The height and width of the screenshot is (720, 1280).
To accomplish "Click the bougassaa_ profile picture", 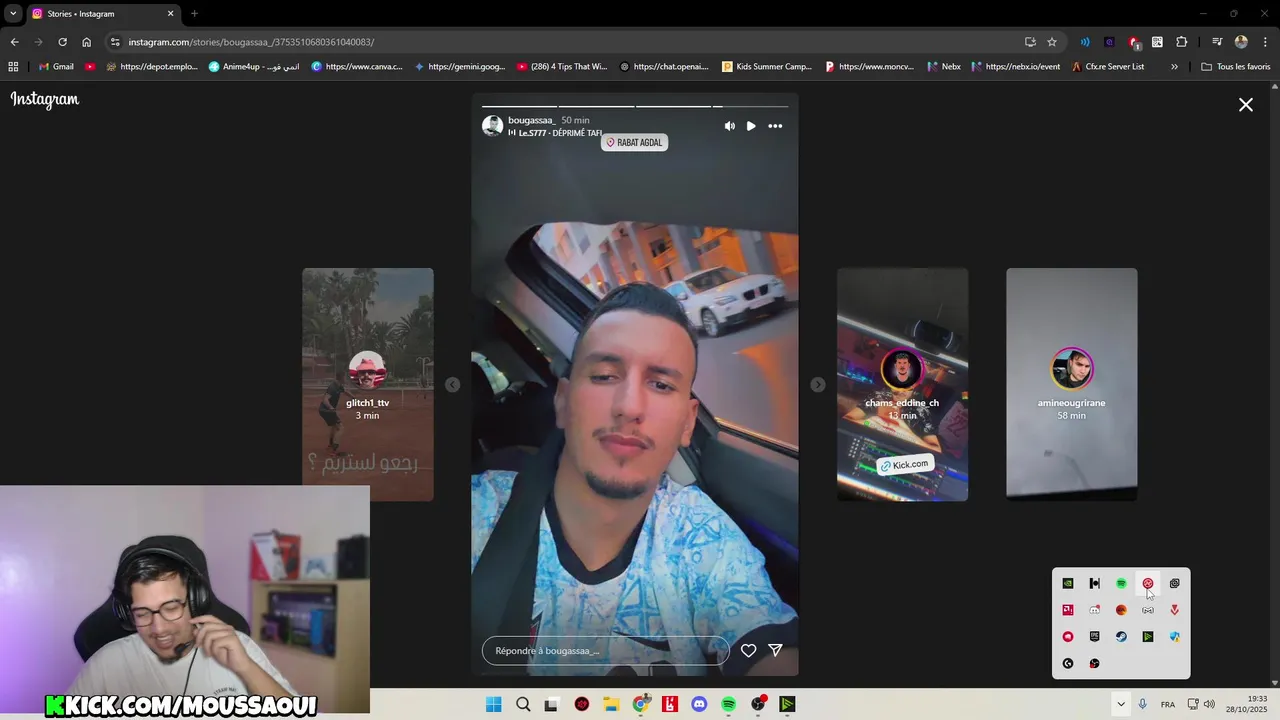I will point(492,126).
